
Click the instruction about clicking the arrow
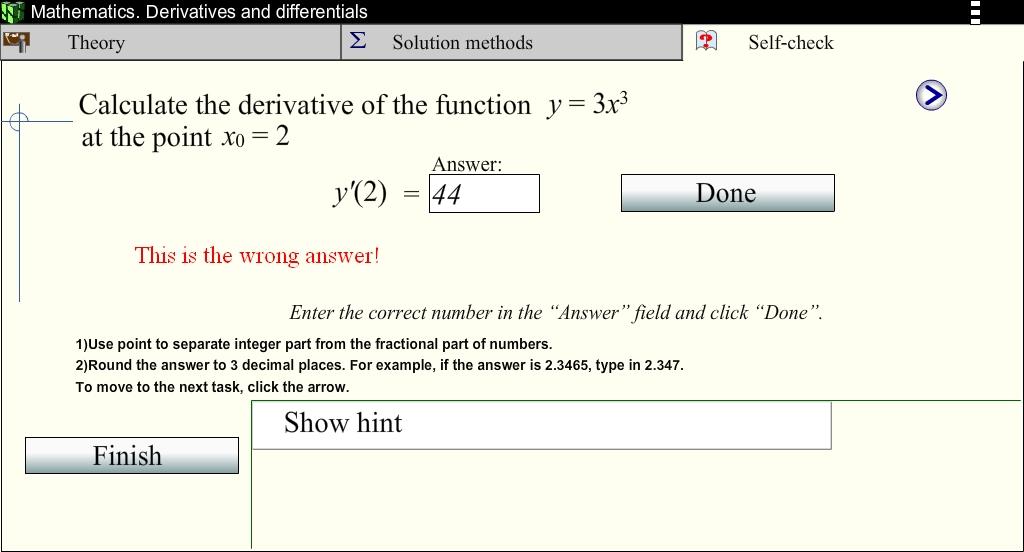click(212, 387)
